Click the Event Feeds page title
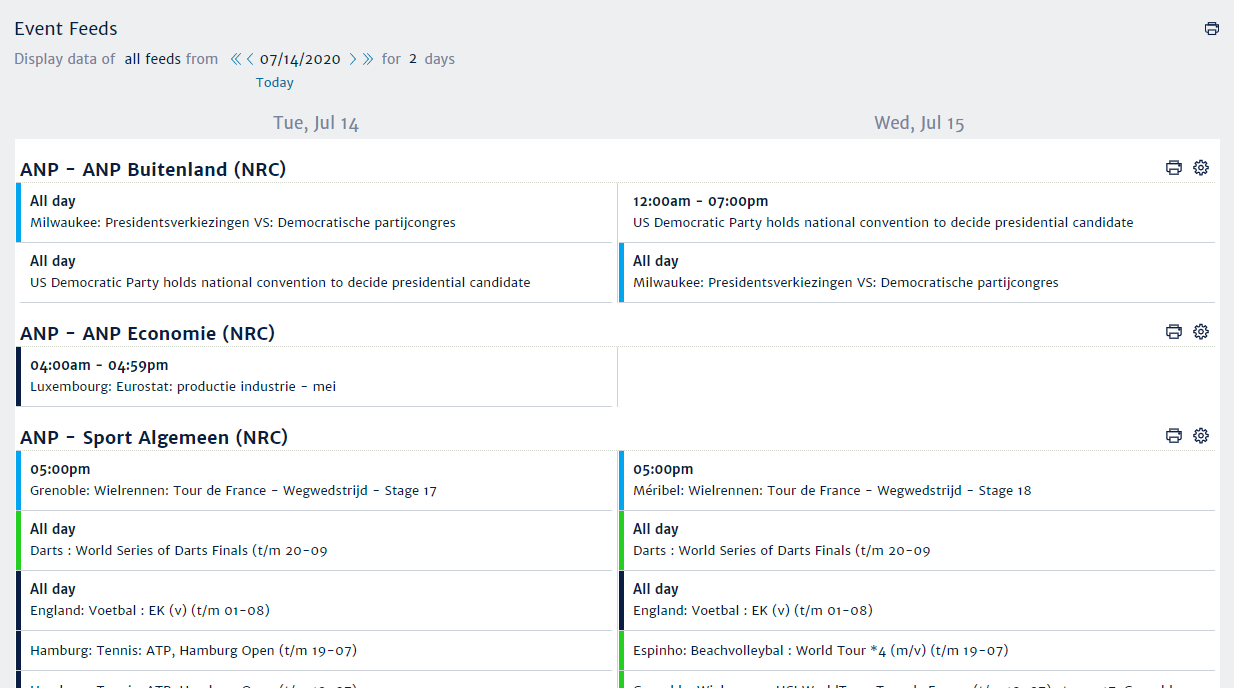1234x688 pixels. coord(66,29)
